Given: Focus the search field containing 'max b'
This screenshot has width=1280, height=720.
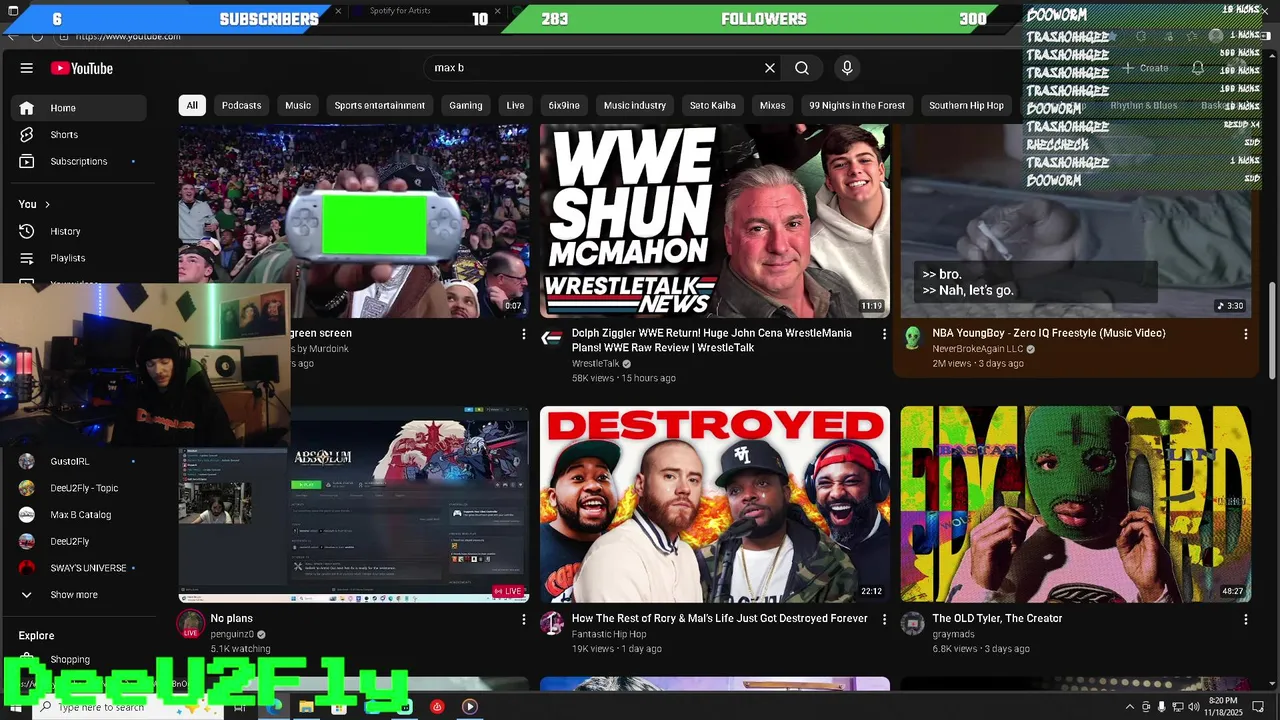Looking at the screenshot, I should tap(595, 68).
